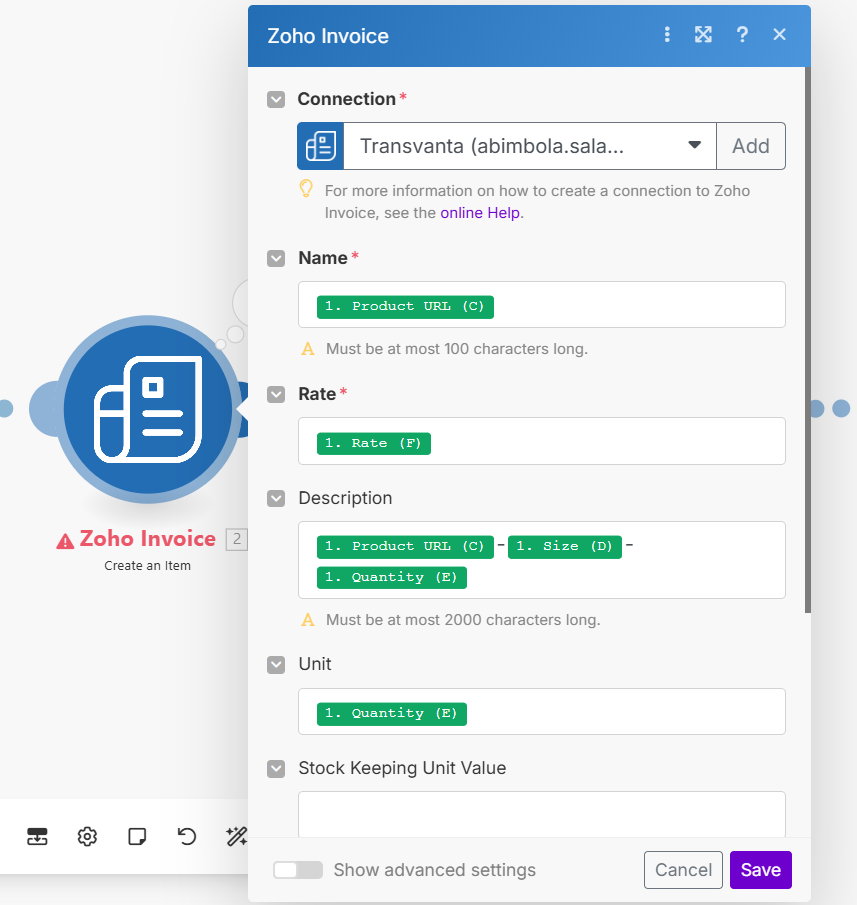This screenshot has height=905, width=857.
Task: Collapse the Stock Keeping Unit Value chevron
Action: point(276,768)
